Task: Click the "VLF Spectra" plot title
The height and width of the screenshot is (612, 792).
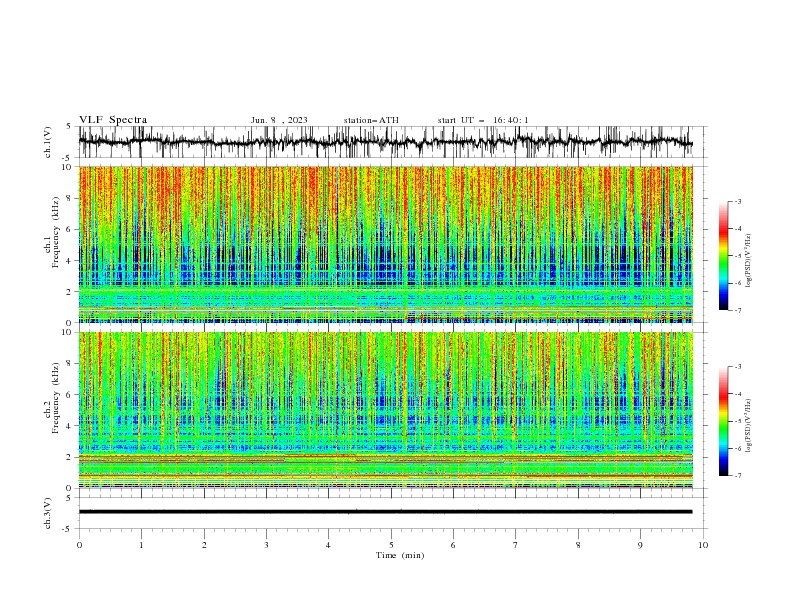Action: (x=113, y=120)
